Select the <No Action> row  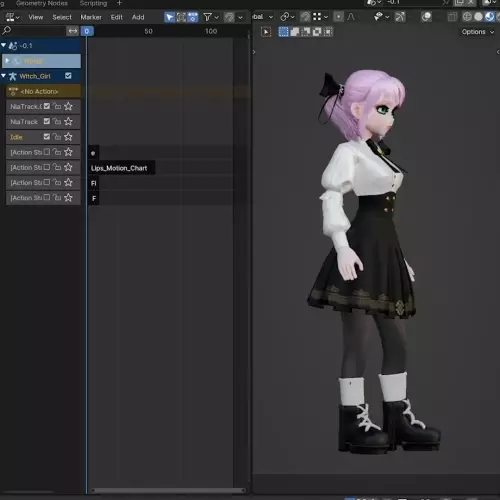[x=43, y=91]
